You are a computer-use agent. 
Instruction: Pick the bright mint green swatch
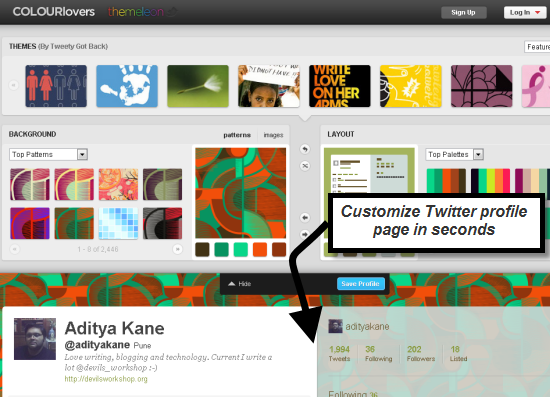click(241, 250)
